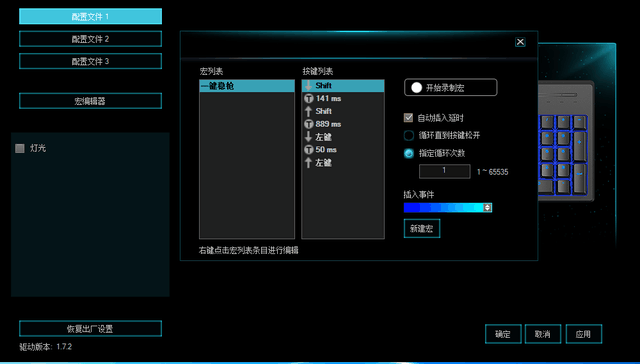Screen dimensions: 640x364
Task: Select the Shift key-up arrow icon
Action: coord(309,111)
